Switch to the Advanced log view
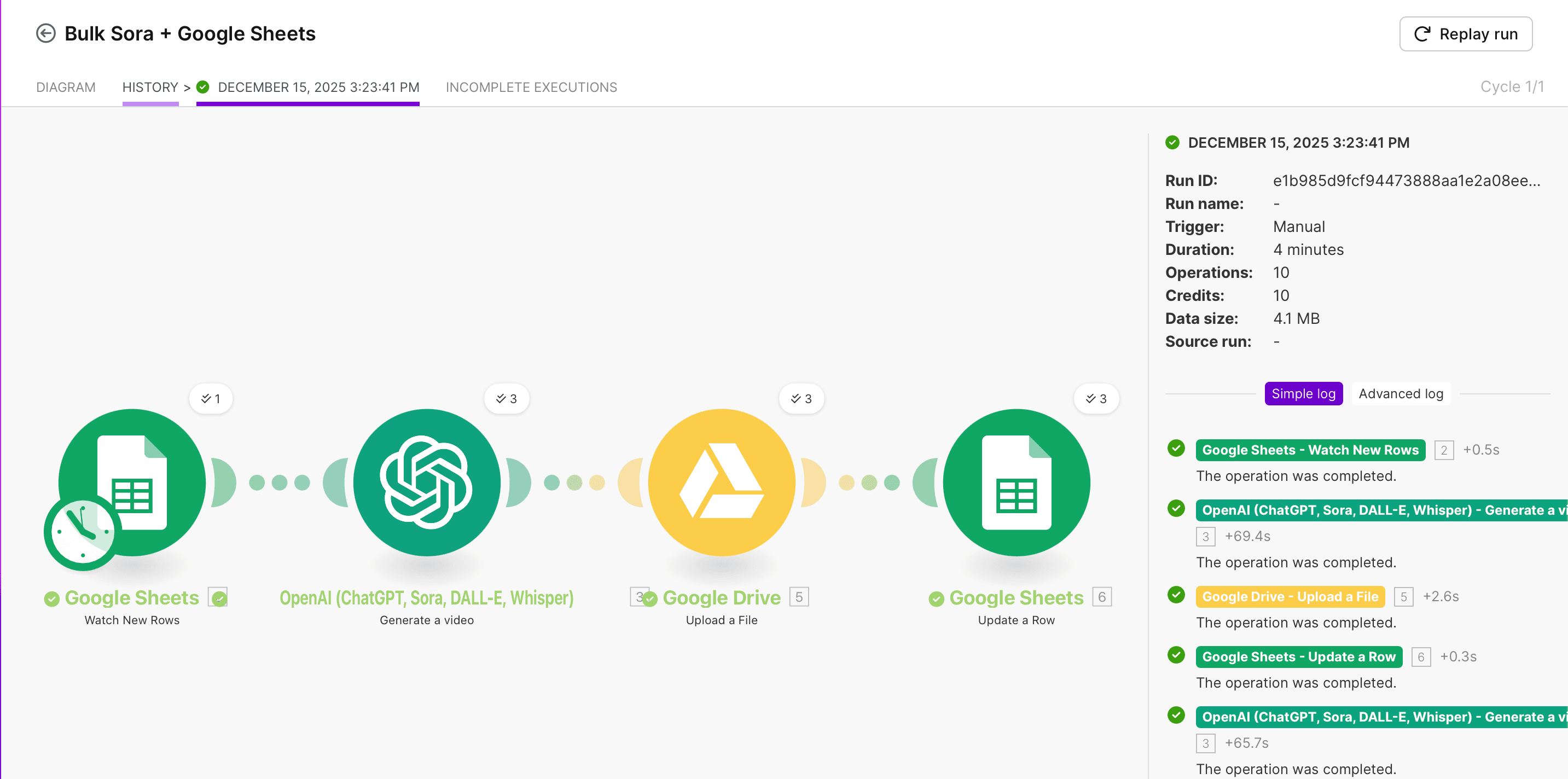This screenshot has height=779, width=1568. [x=1401, y=394]
